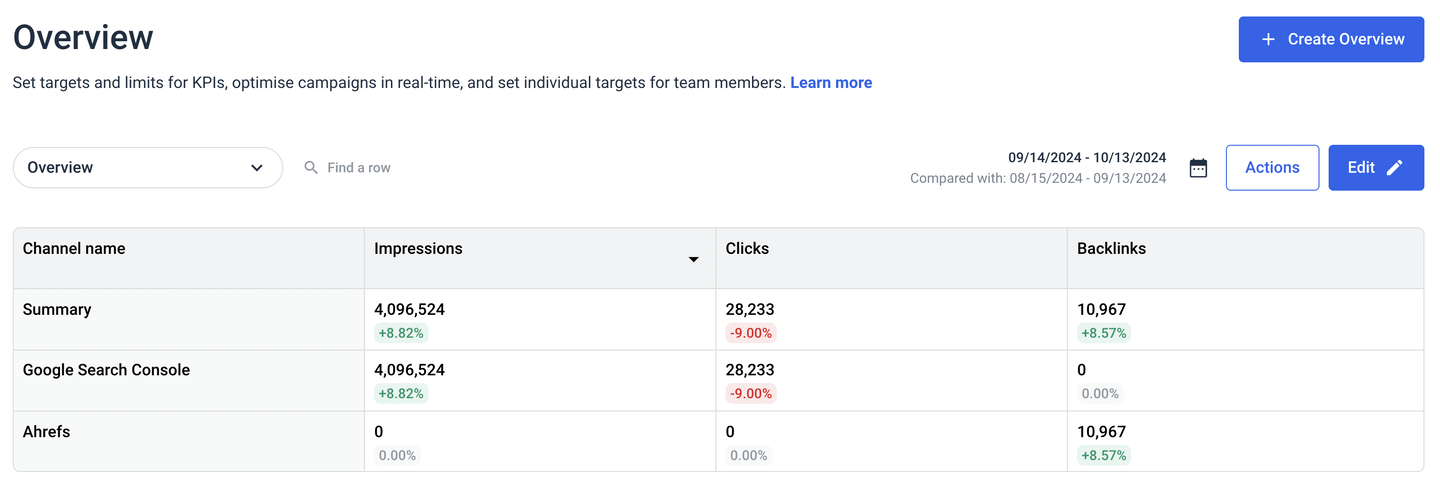Open the Actions menu button
Viewport: 1440px width, 483px height.
click(x=1272, y=168)
